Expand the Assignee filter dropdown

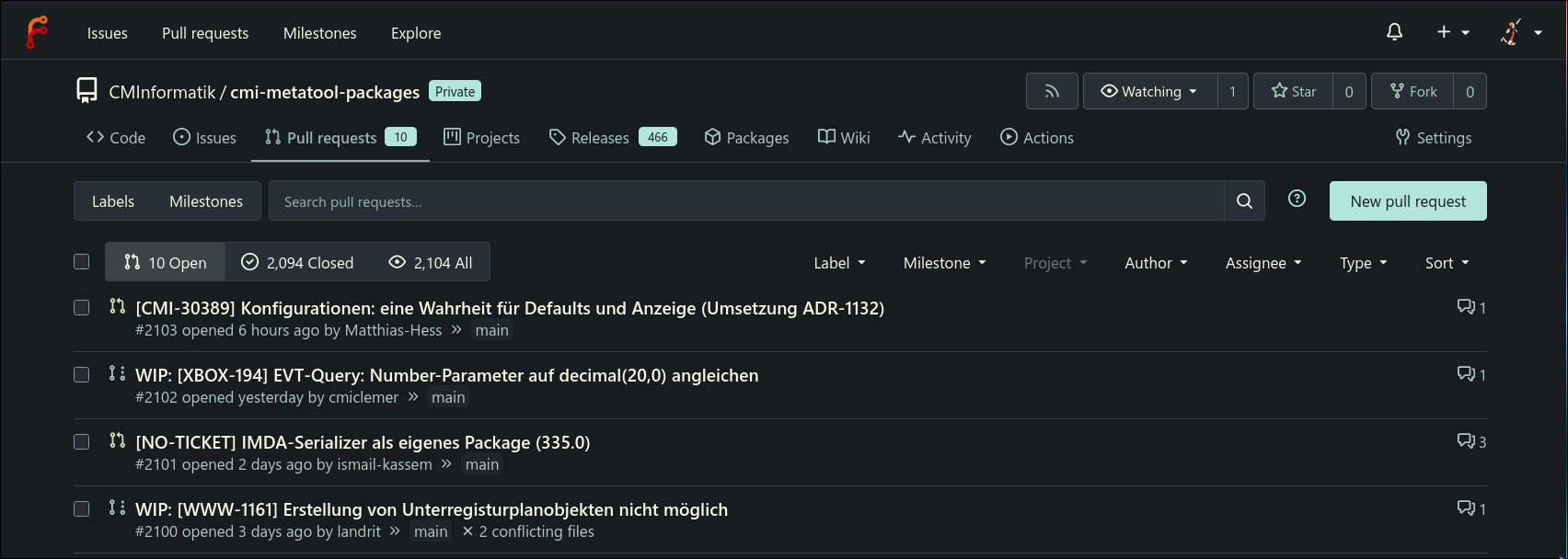tap(1263, 263)
